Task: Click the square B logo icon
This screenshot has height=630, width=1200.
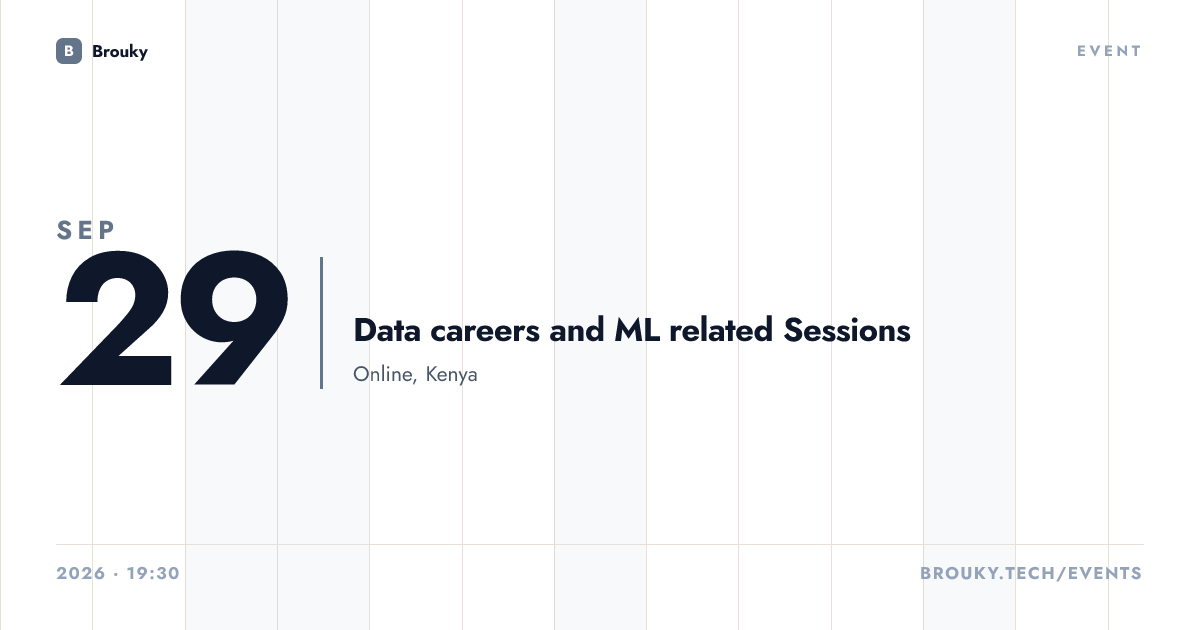Action: 69,51
